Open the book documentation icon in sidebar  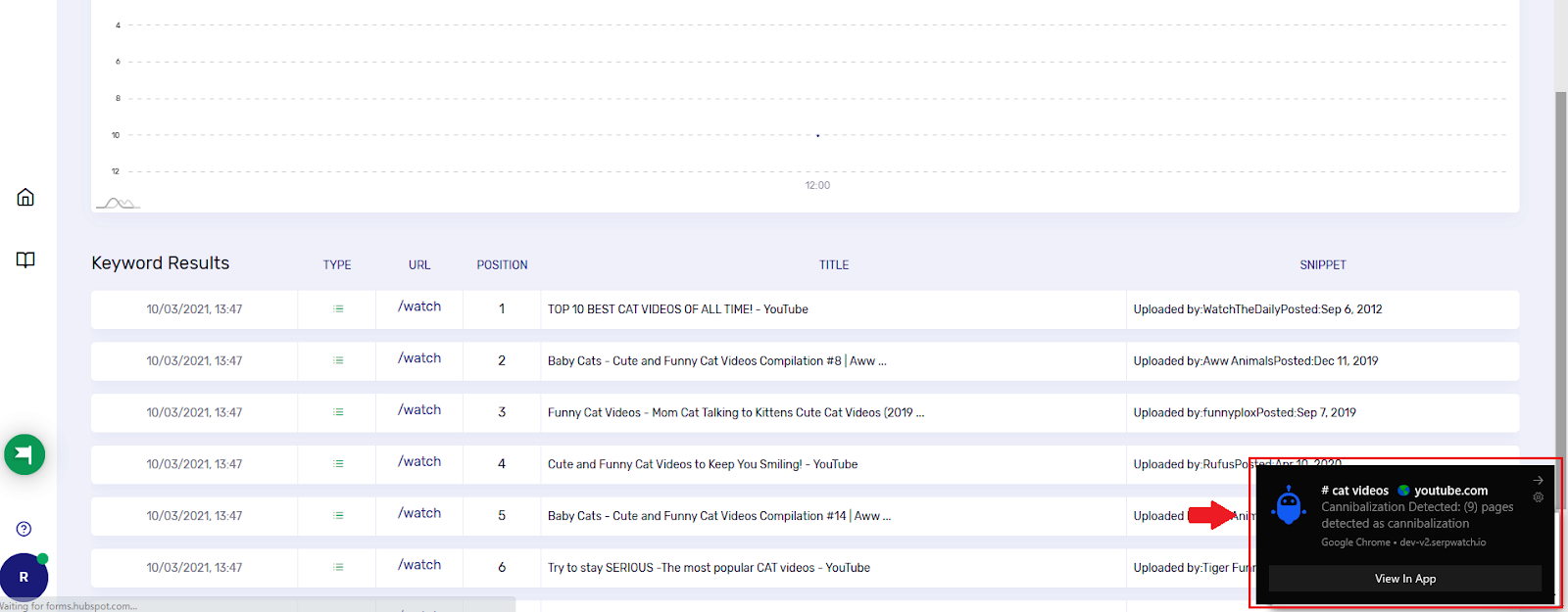tap(25, 259)
